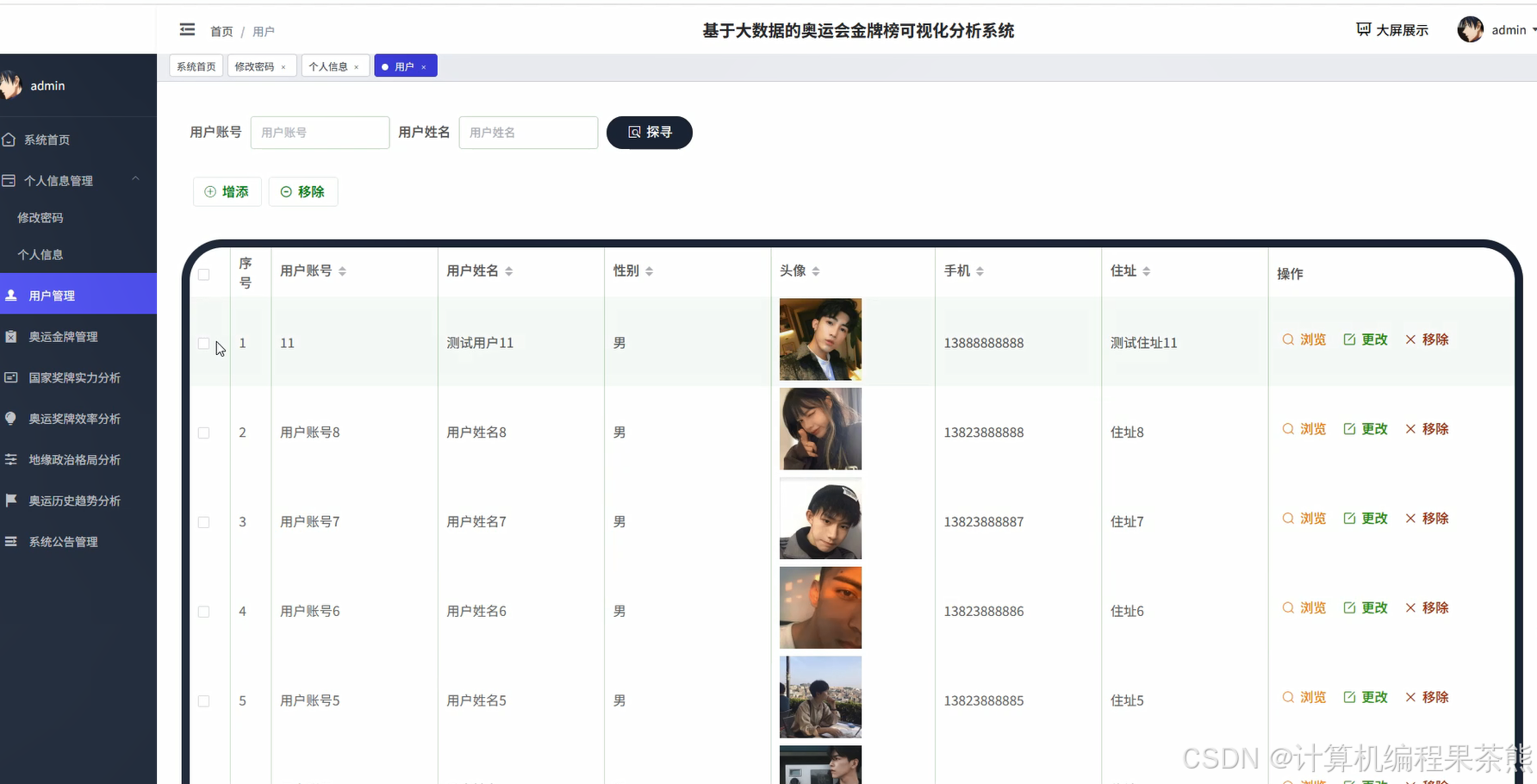The width and height of the screenshot is (1537, 784).
Task: Open 用户管理 in the sidebar
Action: click(x=78, y=296)
